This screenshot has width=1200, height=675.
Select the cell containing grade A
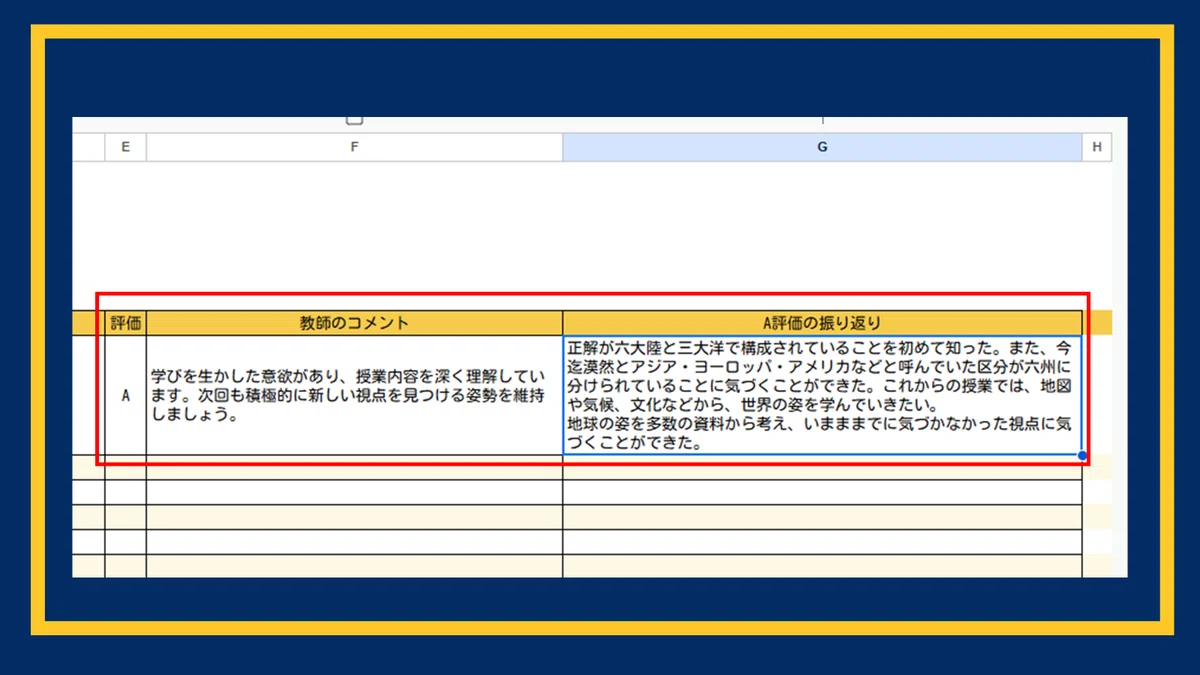[x=125, y=395]
